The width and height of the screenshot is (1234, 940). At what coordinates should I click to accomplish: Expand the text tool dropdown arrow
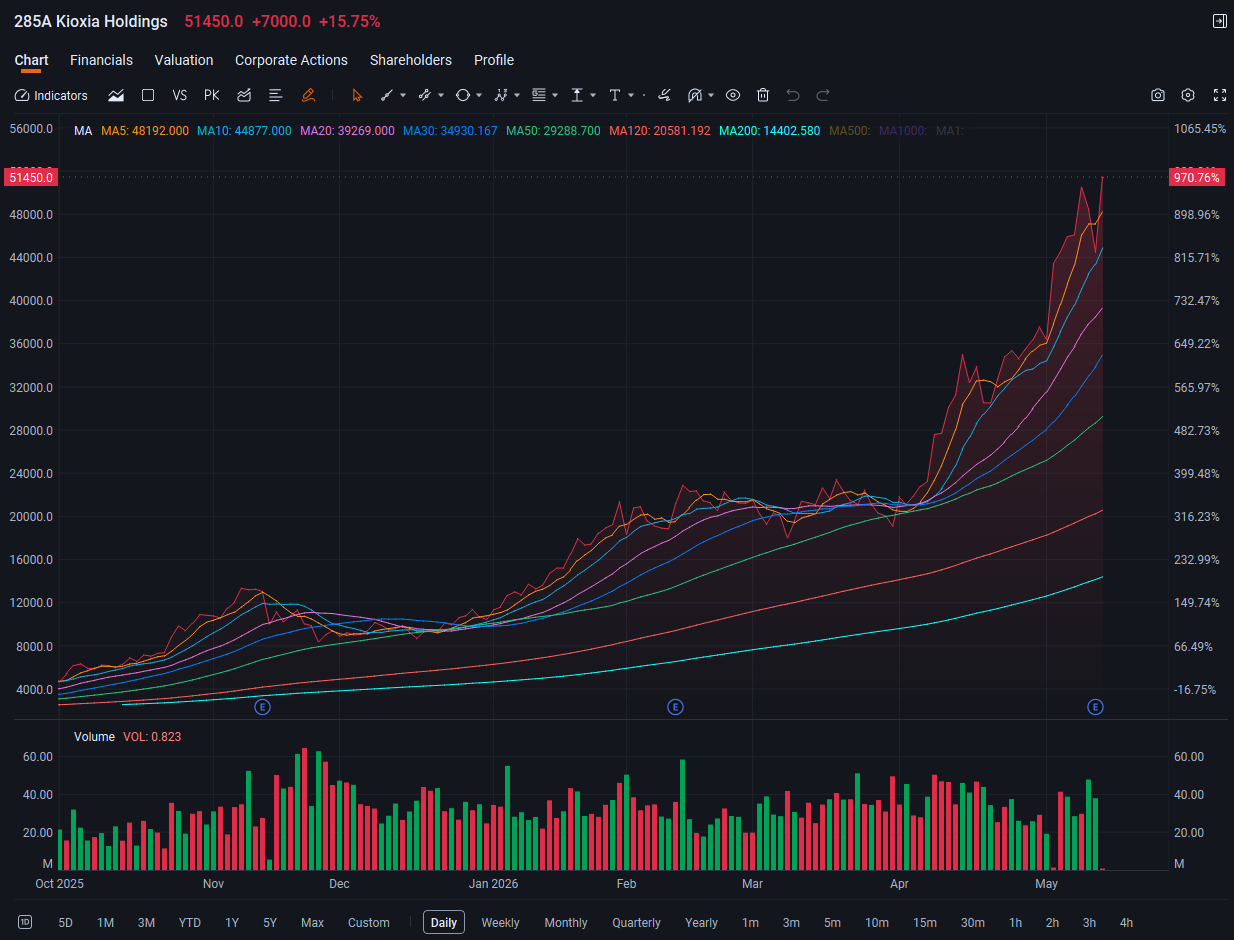[631, 96]
